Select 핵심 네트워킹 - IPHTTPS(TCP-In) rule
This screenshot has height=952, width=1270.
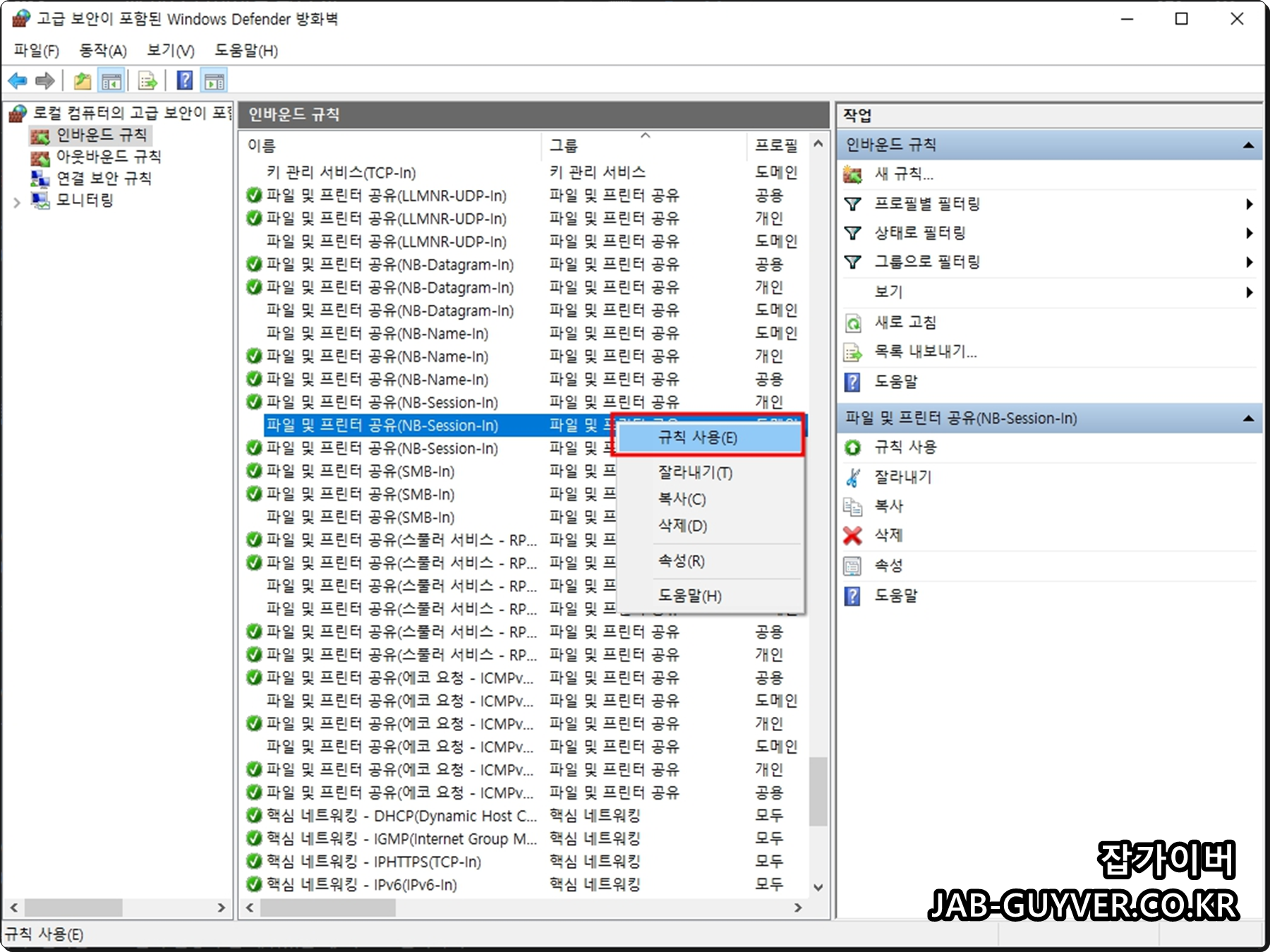[525, 862]
